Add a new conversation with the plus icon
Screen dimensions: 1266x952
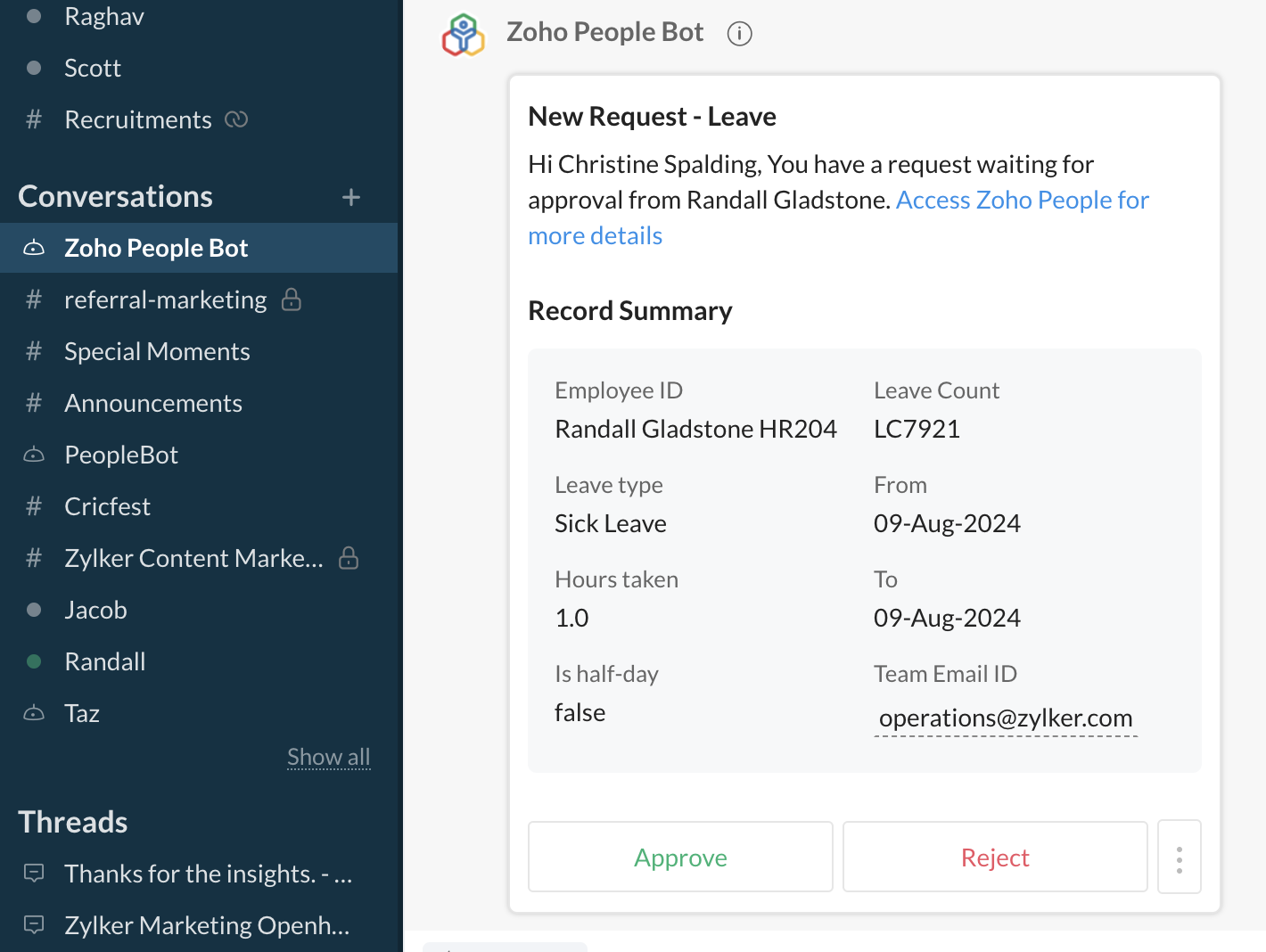pyautogui.click(x=351, y=197)
